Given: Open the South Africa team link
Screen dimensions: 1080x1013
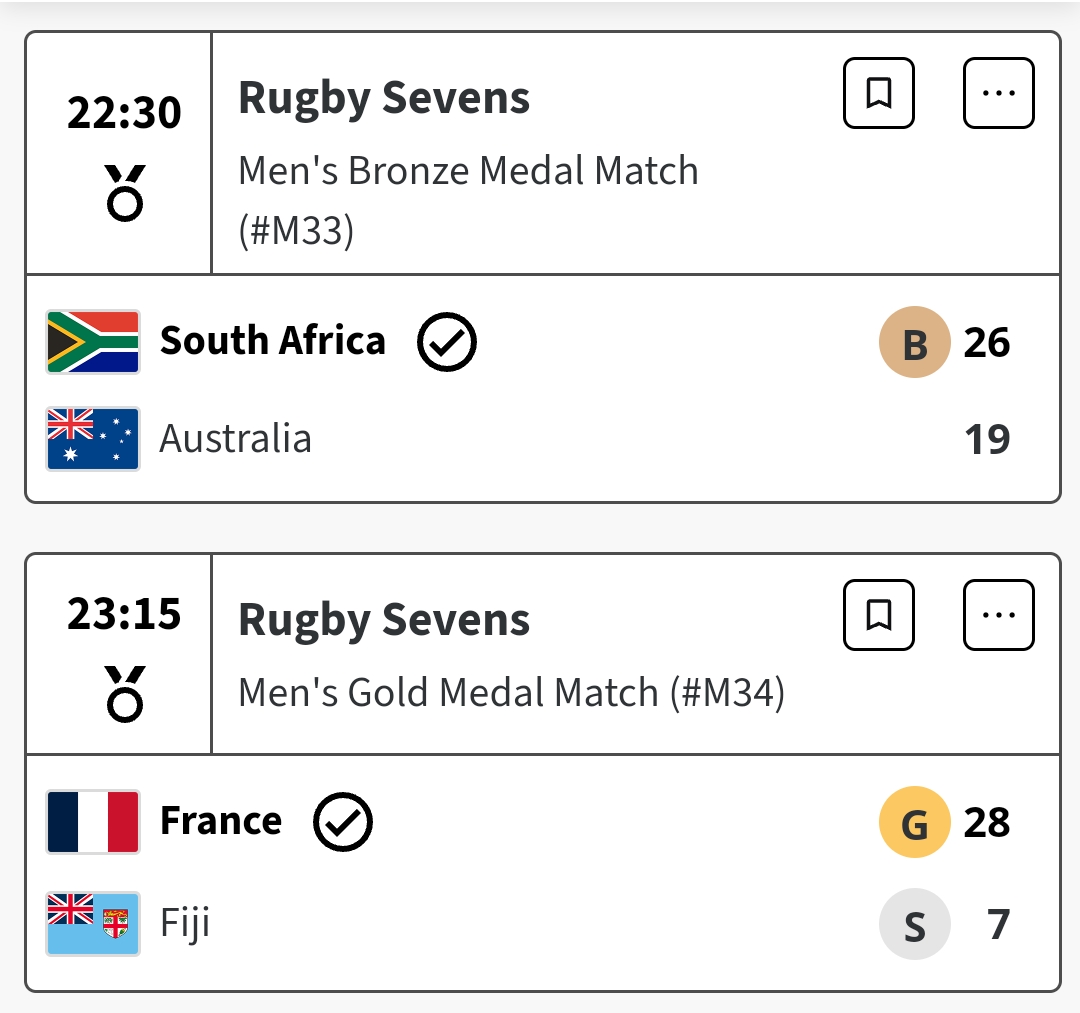Looking at the screenshot, I should point(272,341).
